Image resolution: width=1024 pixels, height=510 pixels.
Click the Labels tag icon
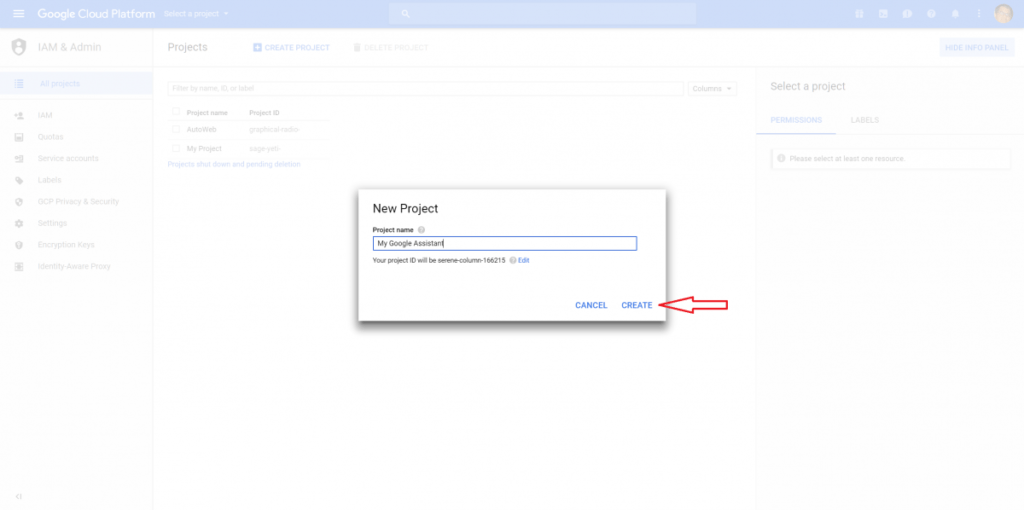pos(19,180)
